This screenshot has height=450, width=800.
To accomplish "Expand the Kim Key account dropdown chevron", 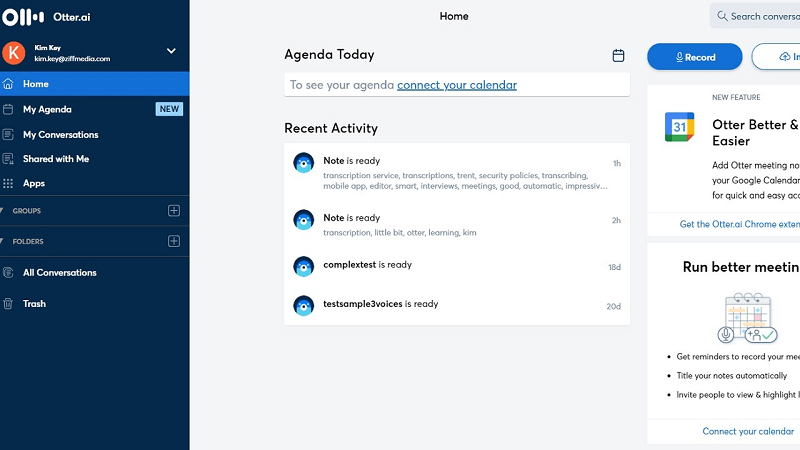I will pos(171,51).
